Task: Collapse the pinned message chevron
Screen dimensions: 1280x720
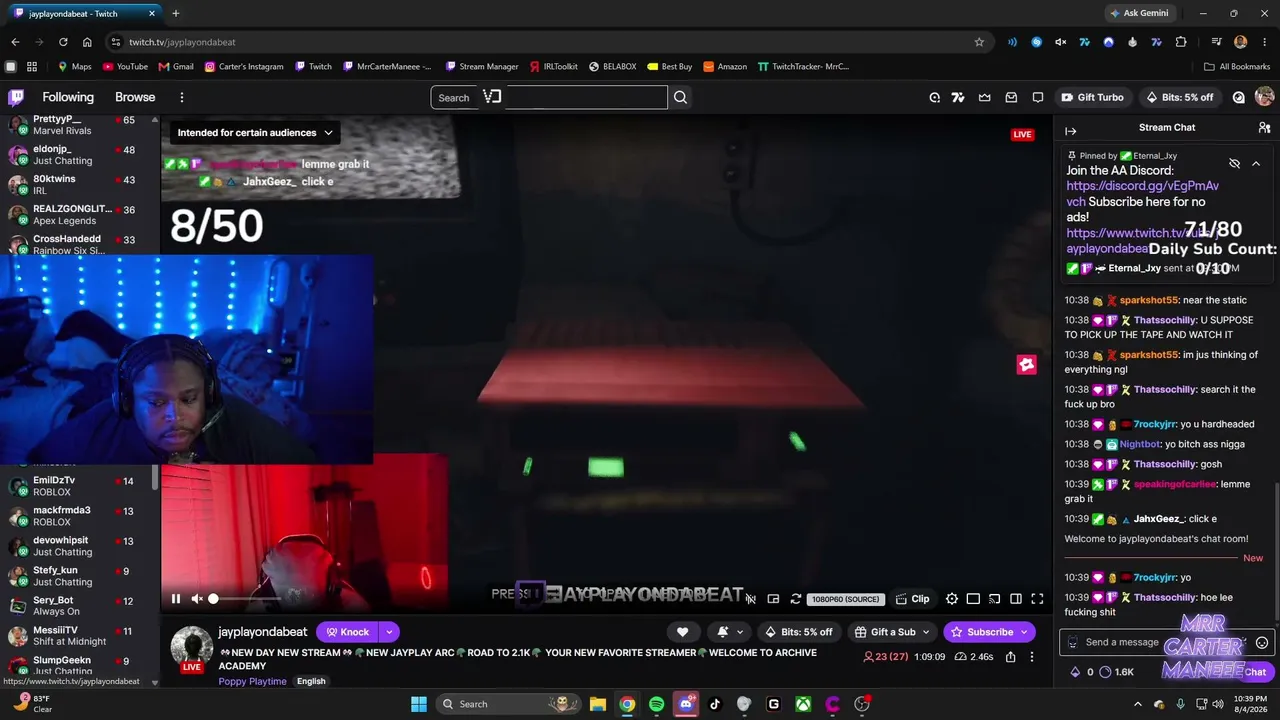Action: [1256, 163]
